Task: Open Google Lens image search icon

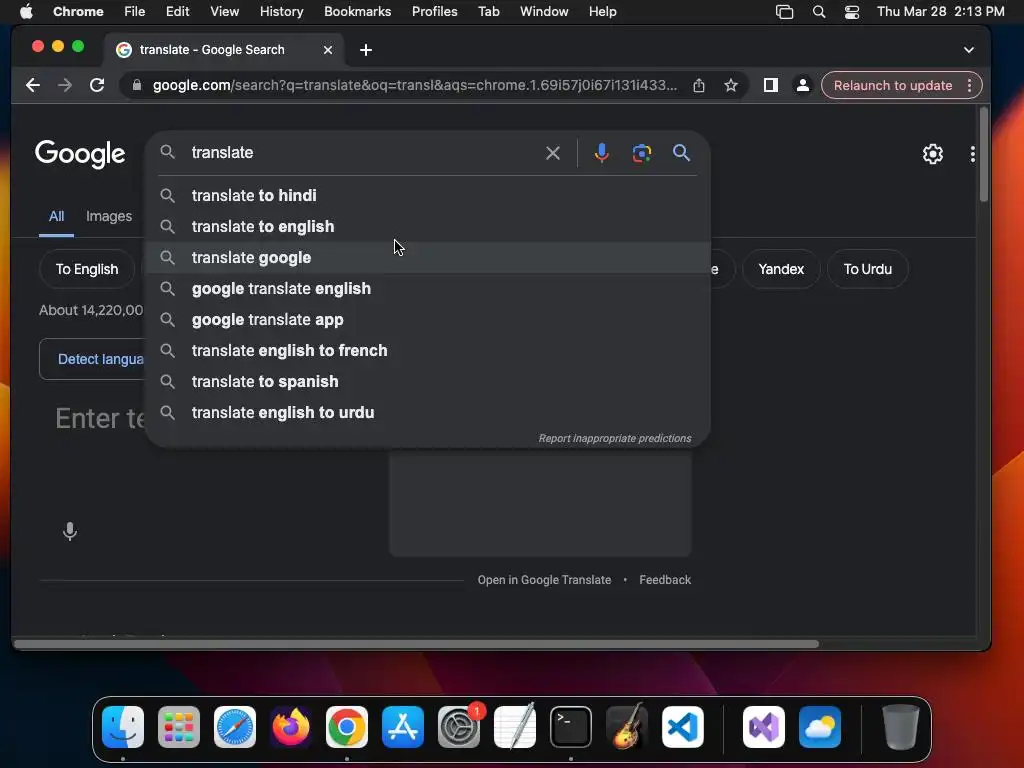Action: click(641, 153)
